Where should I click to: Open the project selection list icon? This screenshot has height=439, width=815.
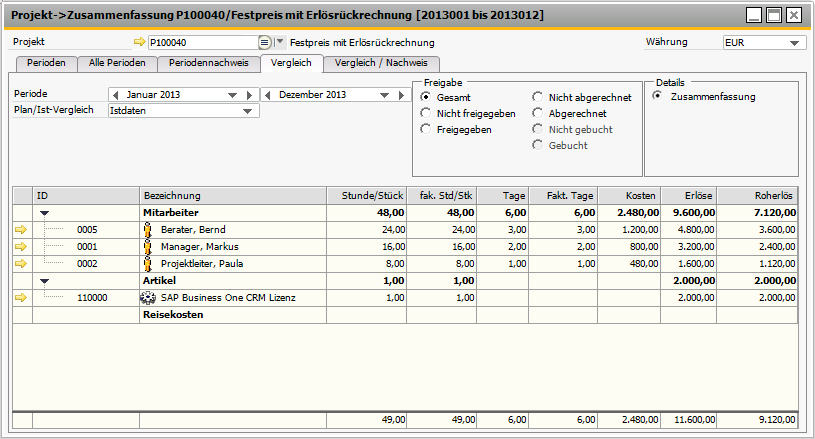pos(264,43)
